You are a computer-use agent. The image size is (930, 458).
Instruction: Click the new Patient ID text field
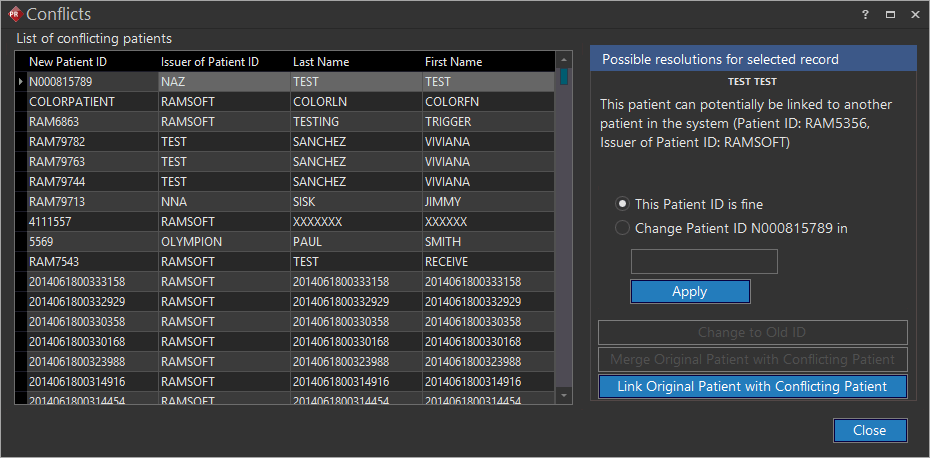click(704, 262)
